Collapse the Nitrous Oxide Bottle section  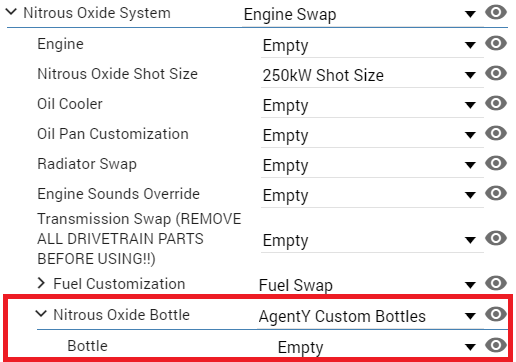(41, 314)
